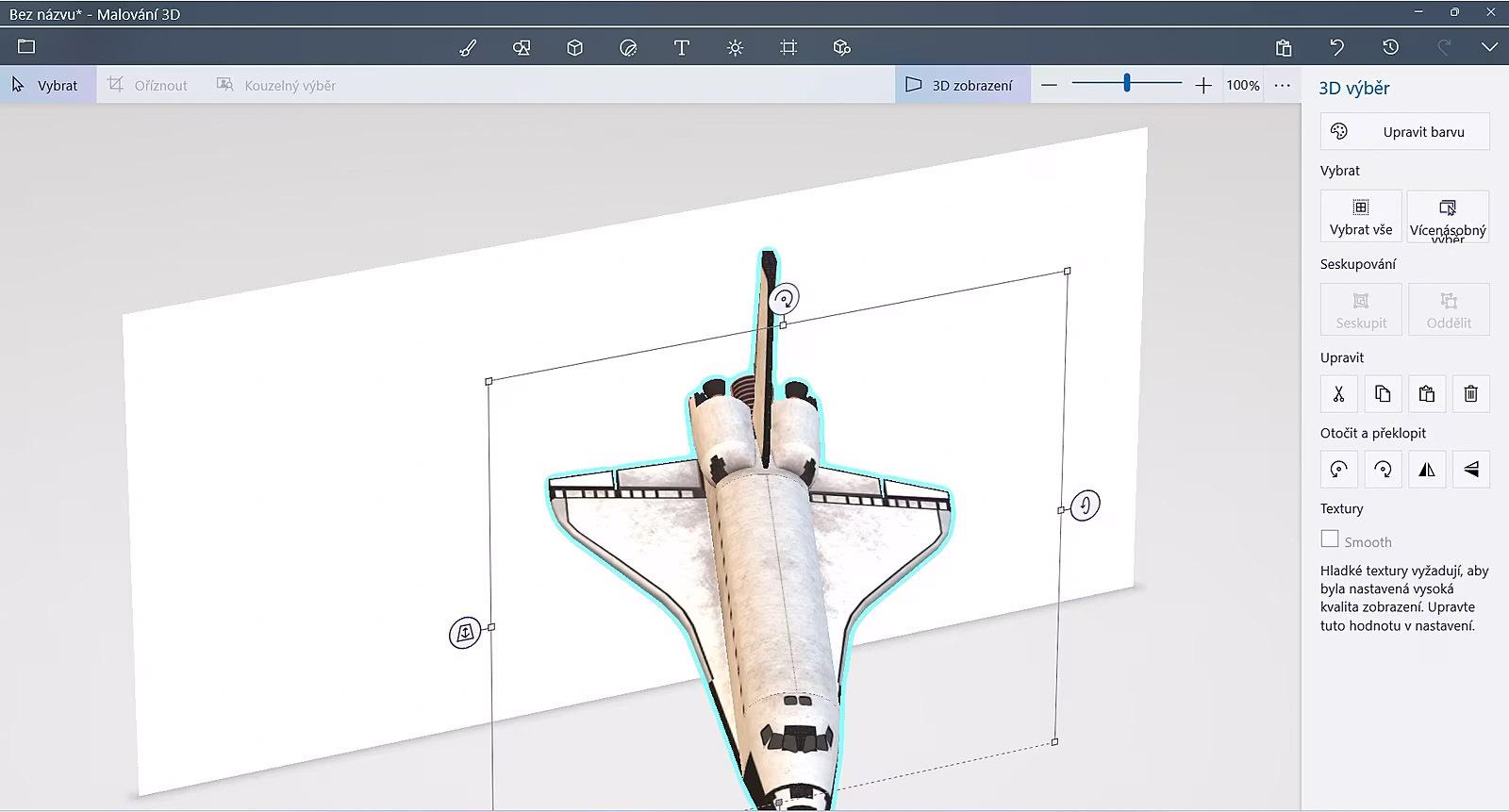Open the 3D library icon
Viewport: 1509px width, 812px height.
point(842,47)
